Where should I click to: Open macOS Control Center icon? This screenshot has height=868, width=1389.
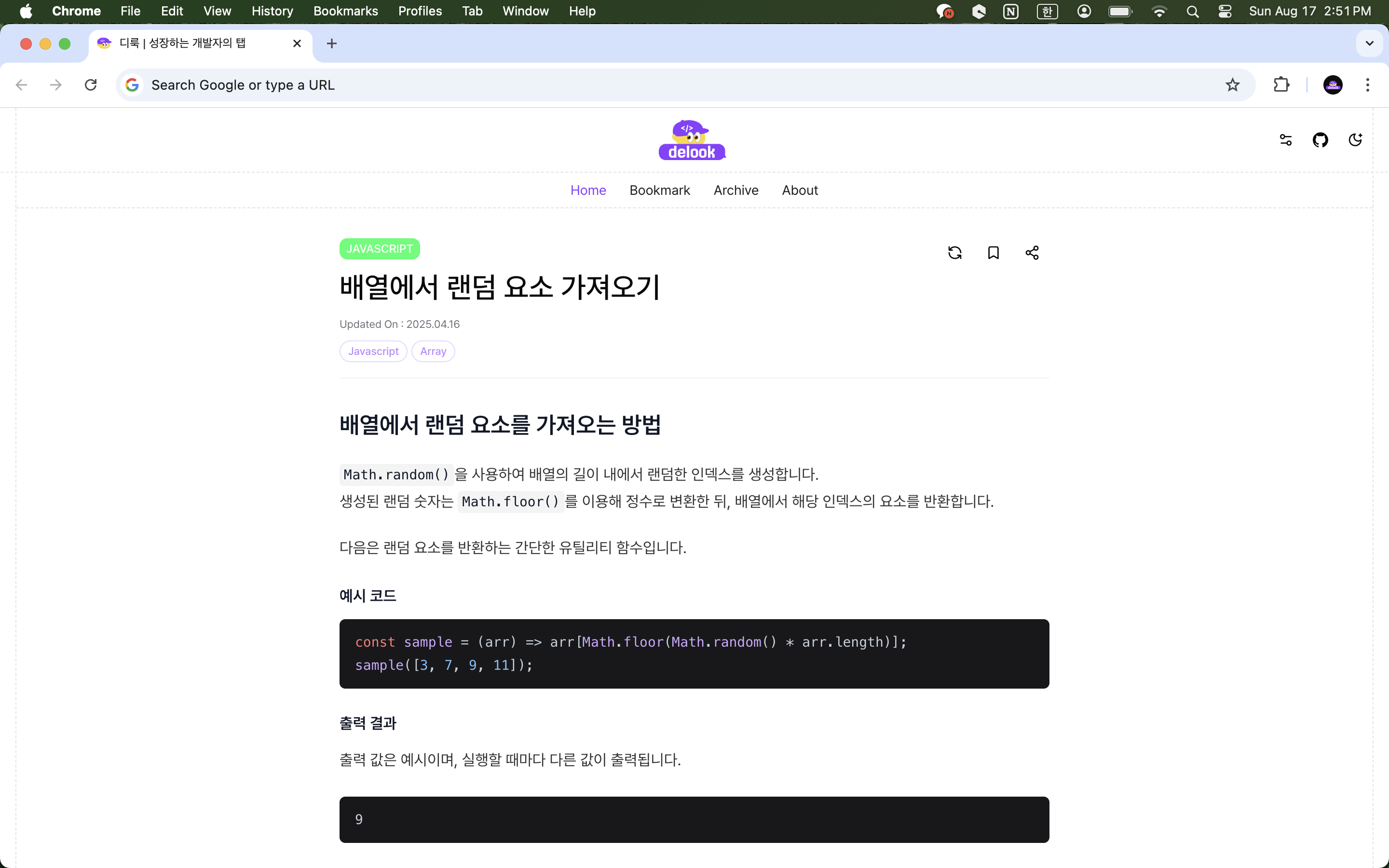click(x=1225, y=11)
